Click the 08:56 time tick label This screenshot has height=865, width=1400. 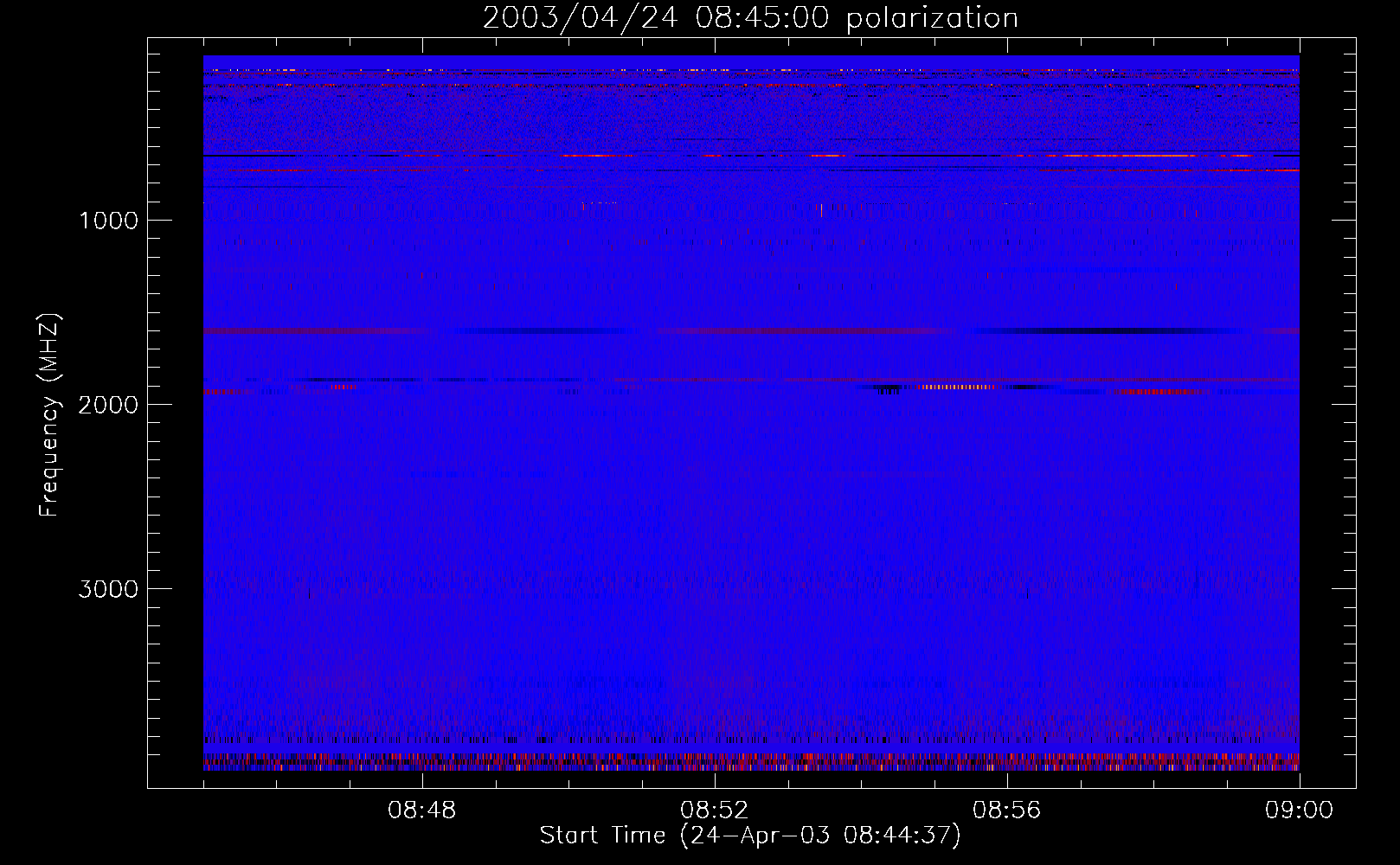pos(1006,811)
